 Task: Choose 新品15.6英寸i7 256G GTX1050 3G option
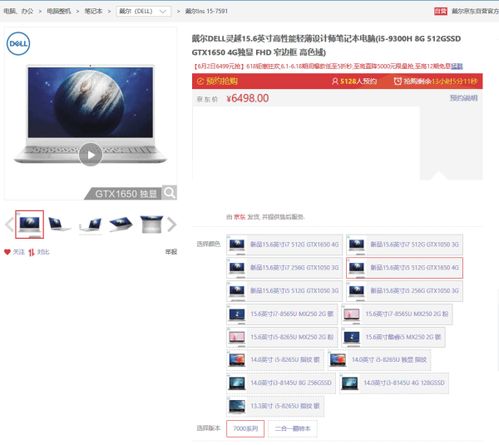click(284, 268)
